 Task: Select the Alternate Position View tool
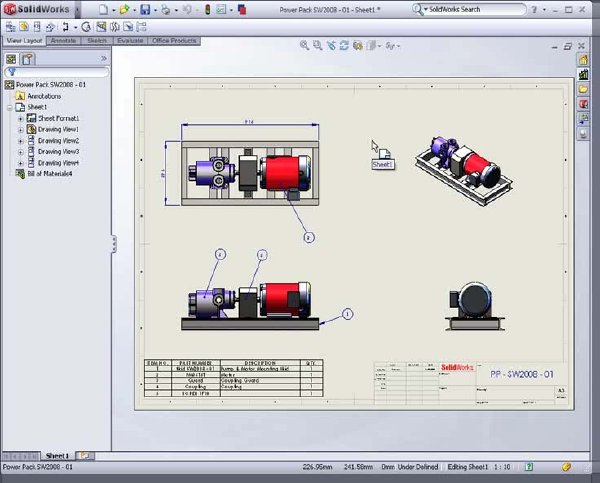click(x=142, y=27)
